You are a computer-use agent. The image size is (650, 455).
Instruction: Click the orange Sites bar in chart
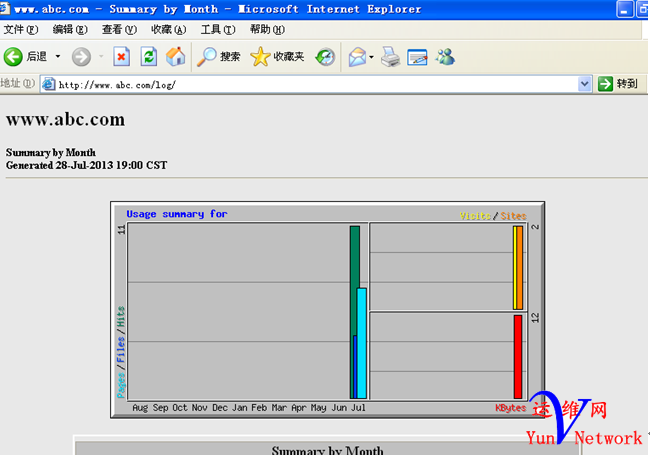(520, 268)
